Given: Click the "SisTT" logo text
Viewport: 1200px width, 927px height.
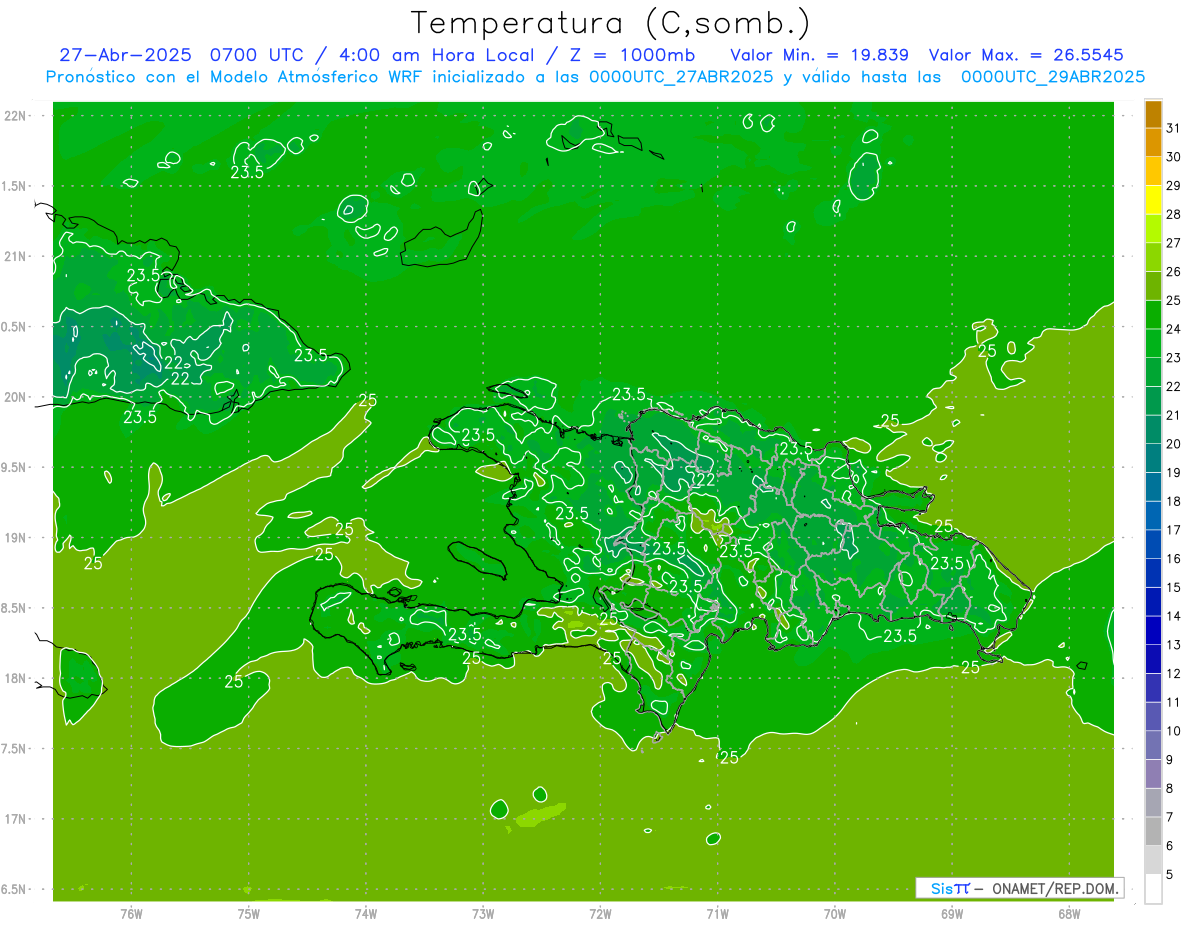Looking at the screenshot, I should click(x=950, y=888).
